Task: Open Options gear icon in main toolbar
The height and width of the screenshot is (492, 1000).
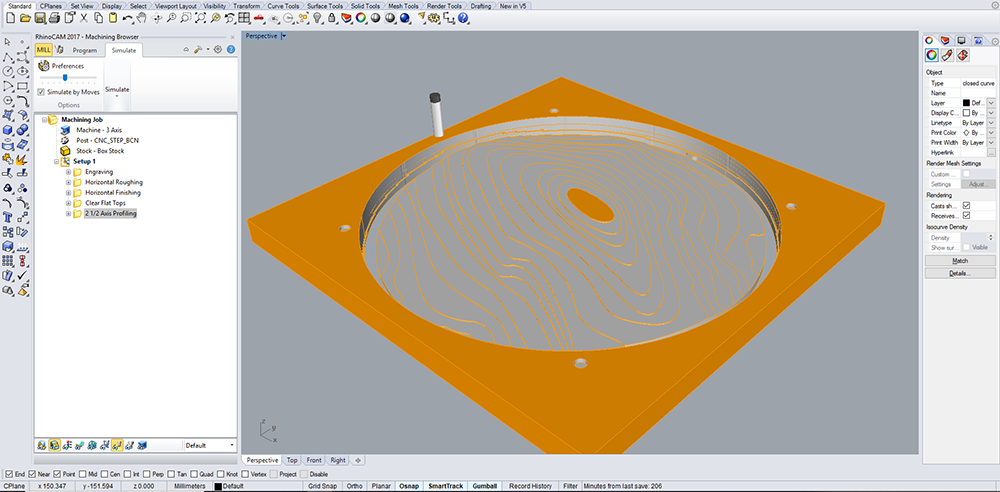Action: click(x=434, y=18)
